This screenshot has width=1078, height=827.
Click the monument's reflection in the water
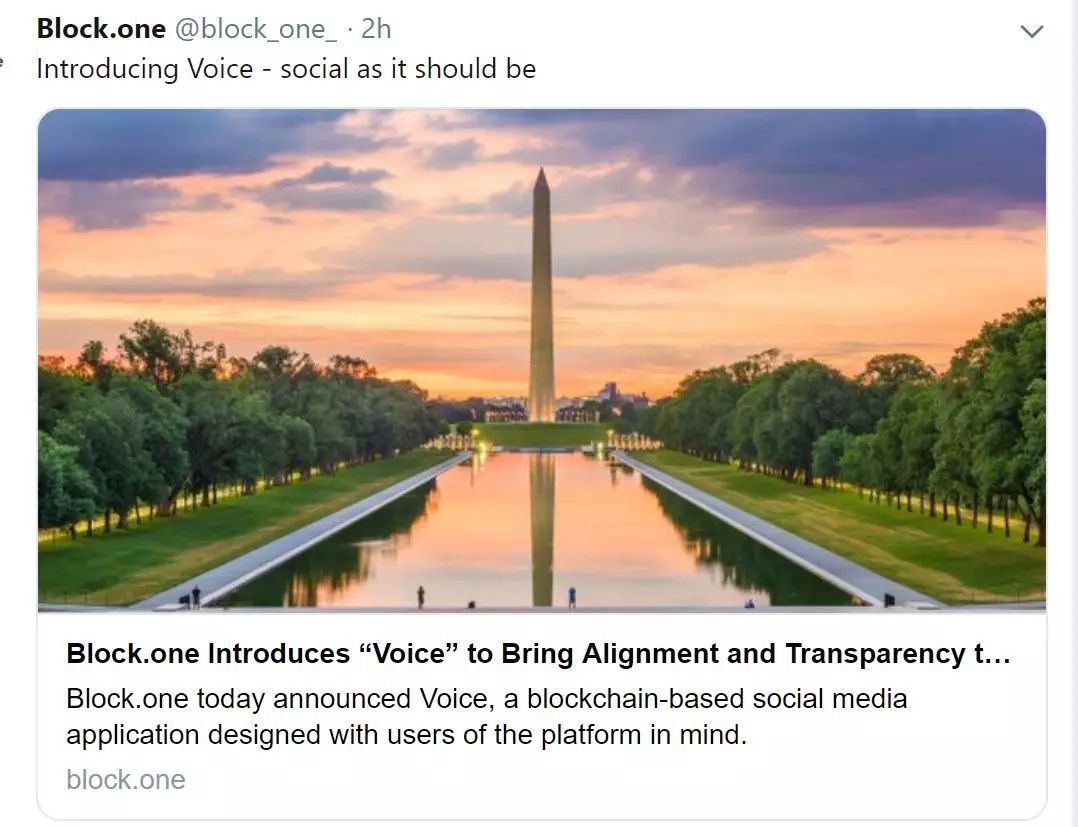point(542,529)
